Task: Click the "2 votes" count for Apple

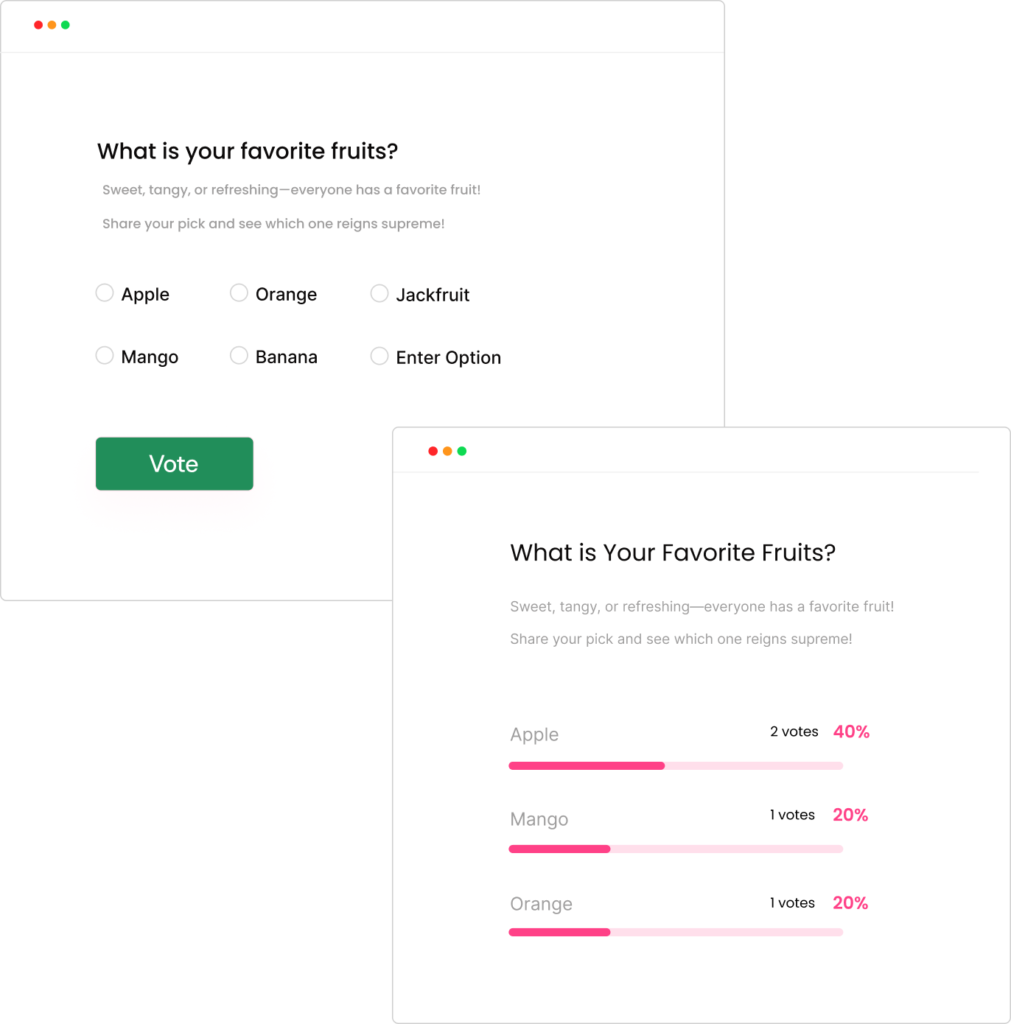Action: tap(794, 732)
